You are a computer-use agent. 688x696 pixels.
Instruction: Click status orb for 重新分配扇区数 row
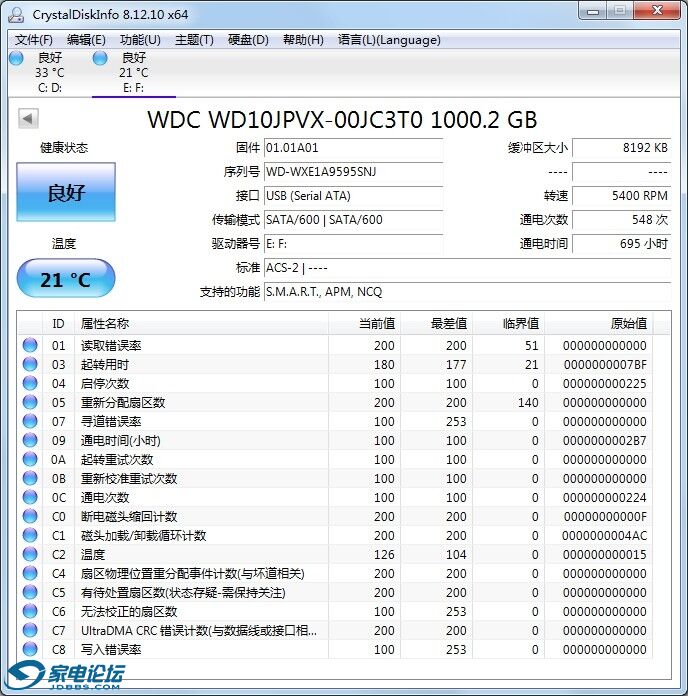(x=30, y=402)
